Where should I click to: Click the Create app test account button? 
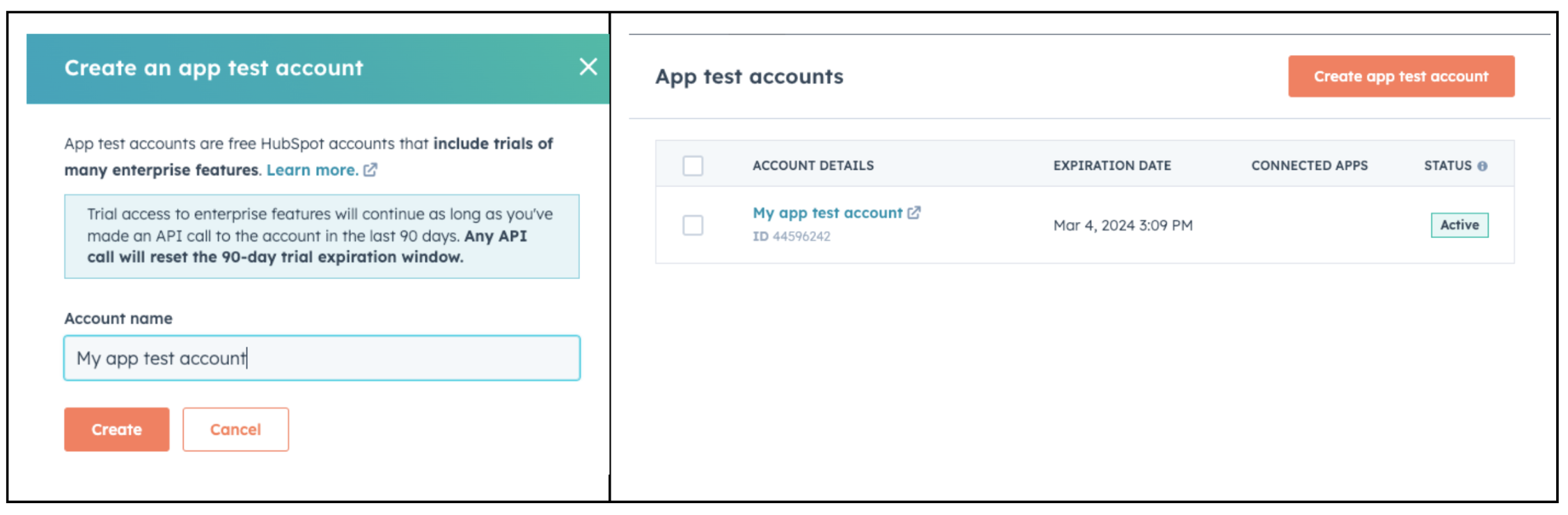[x=1401, y=77]
